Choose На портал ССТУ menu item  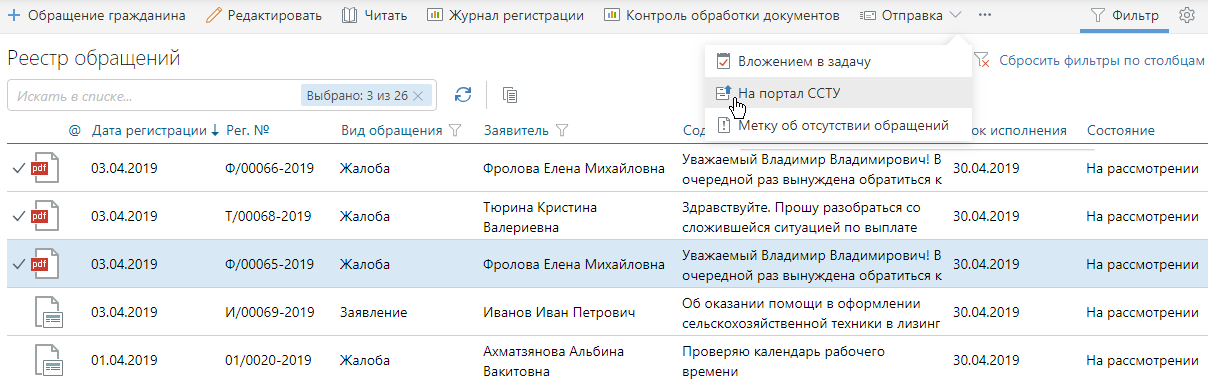point(837,93)
